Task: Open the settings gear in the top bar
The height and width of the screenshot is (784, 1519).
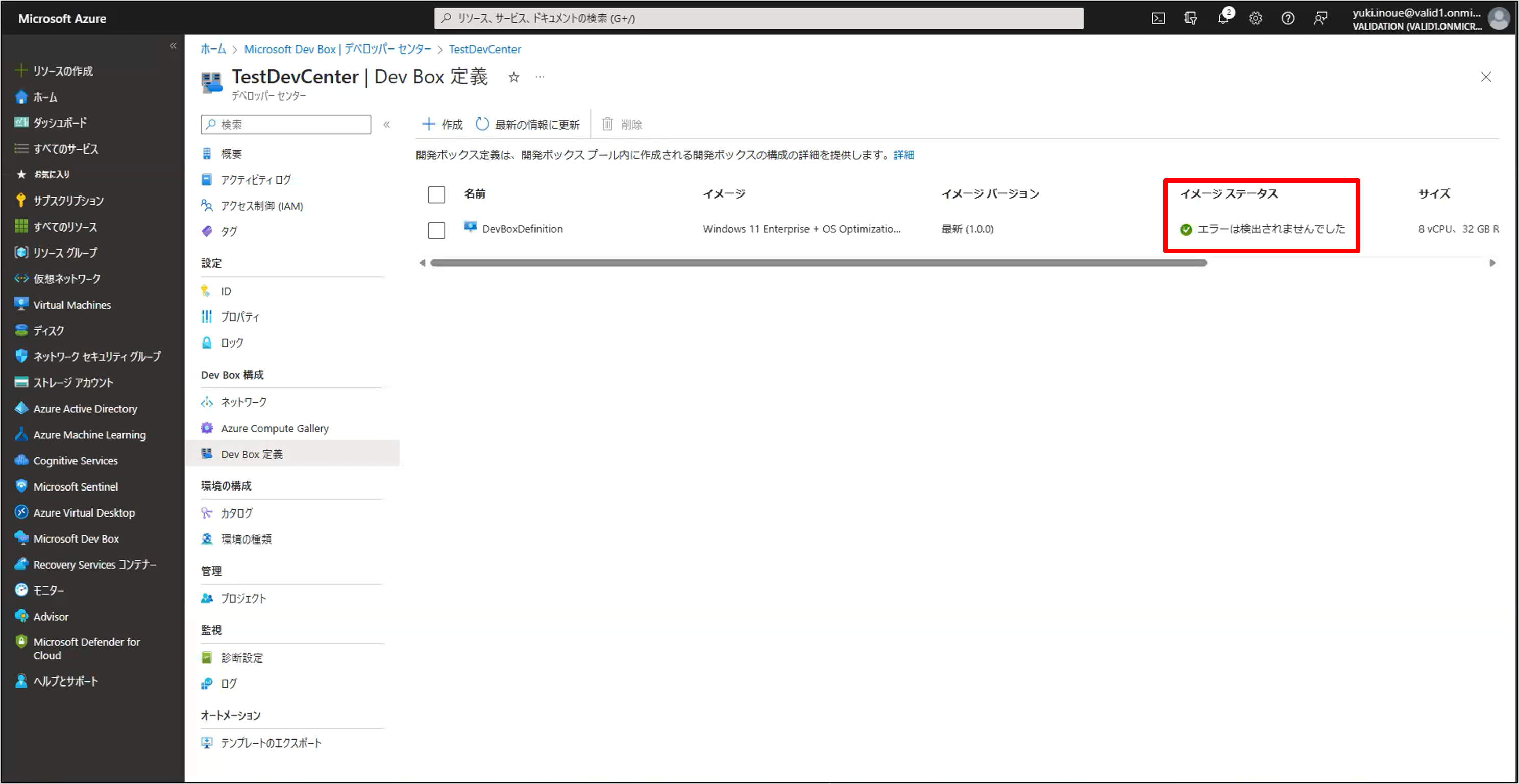Action: pos(1256,18)
